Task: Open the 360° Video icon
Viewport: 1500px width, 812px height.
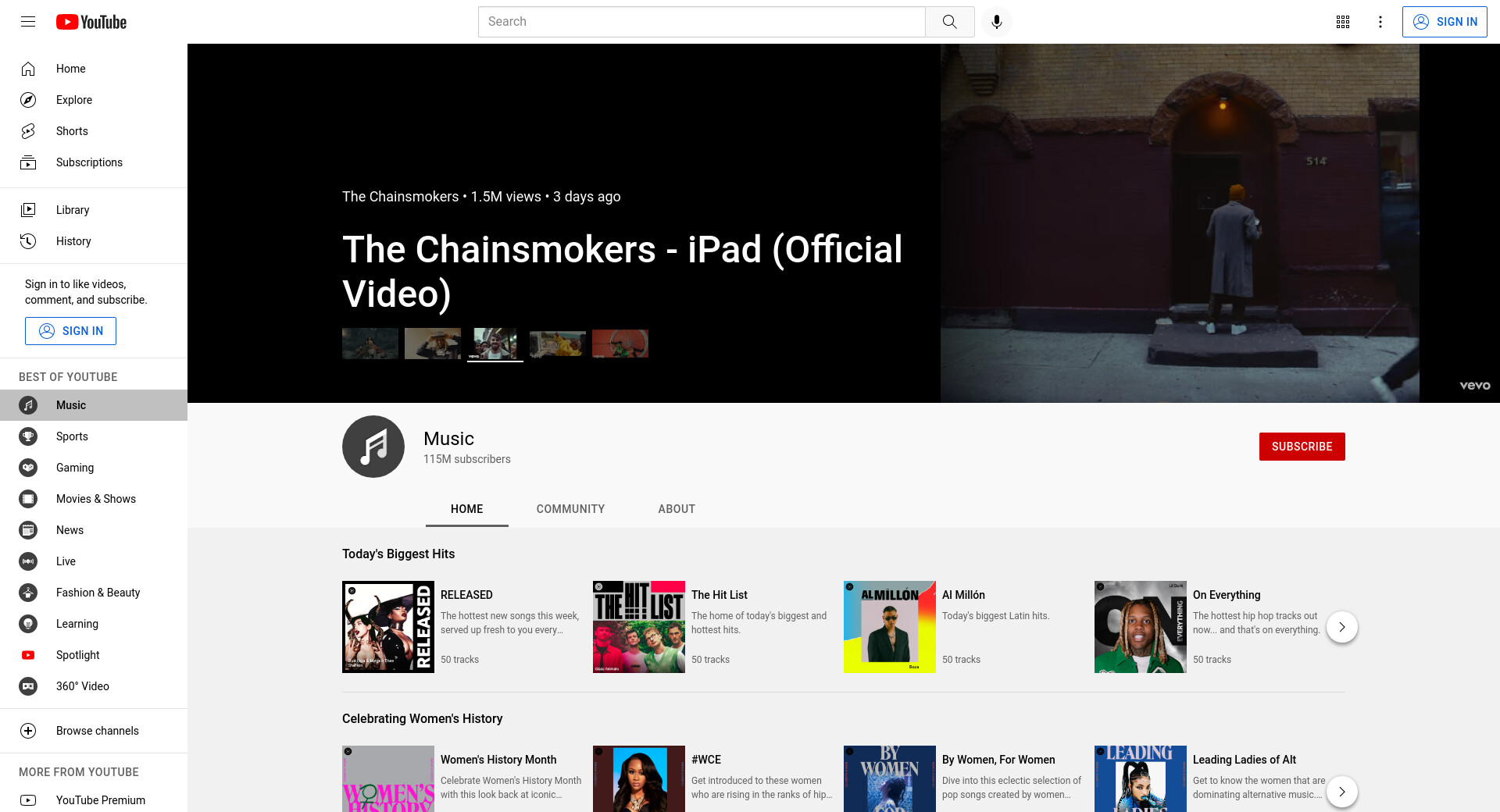Action: pyautogui.click(x=28, y=686)
